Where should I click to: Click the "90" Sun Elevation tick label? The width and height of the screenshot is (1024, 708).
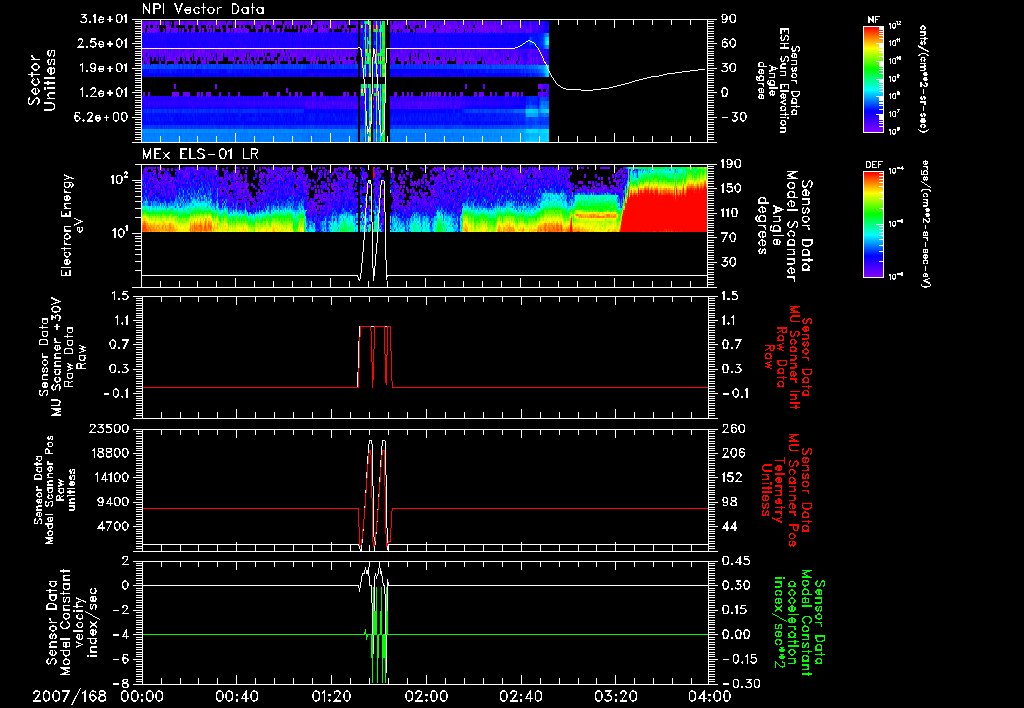pyautogui.click(x=729, y=19)
